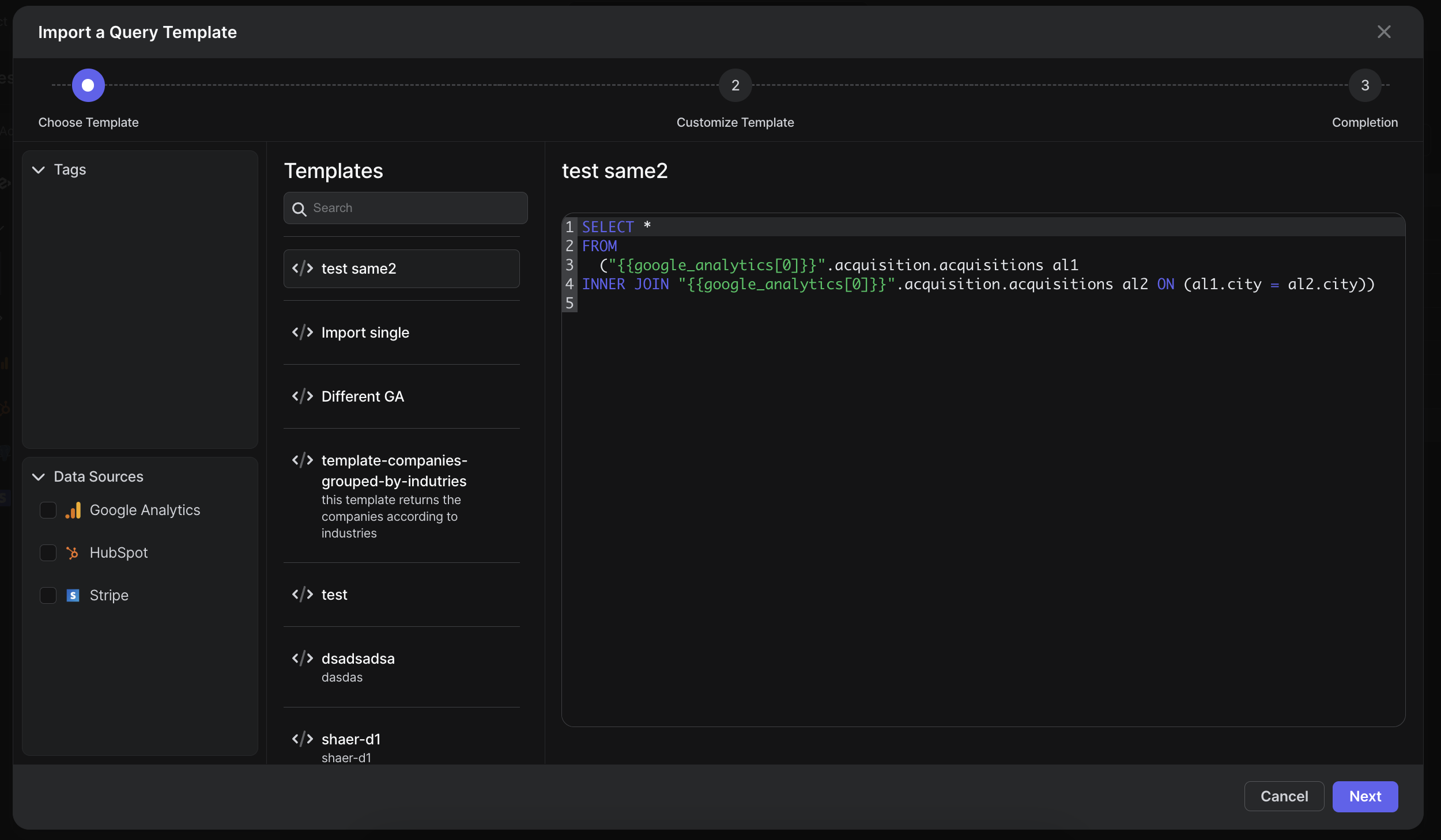Enable the HubSpot data source checkbox
The image size is (1441, 840).
48,553
